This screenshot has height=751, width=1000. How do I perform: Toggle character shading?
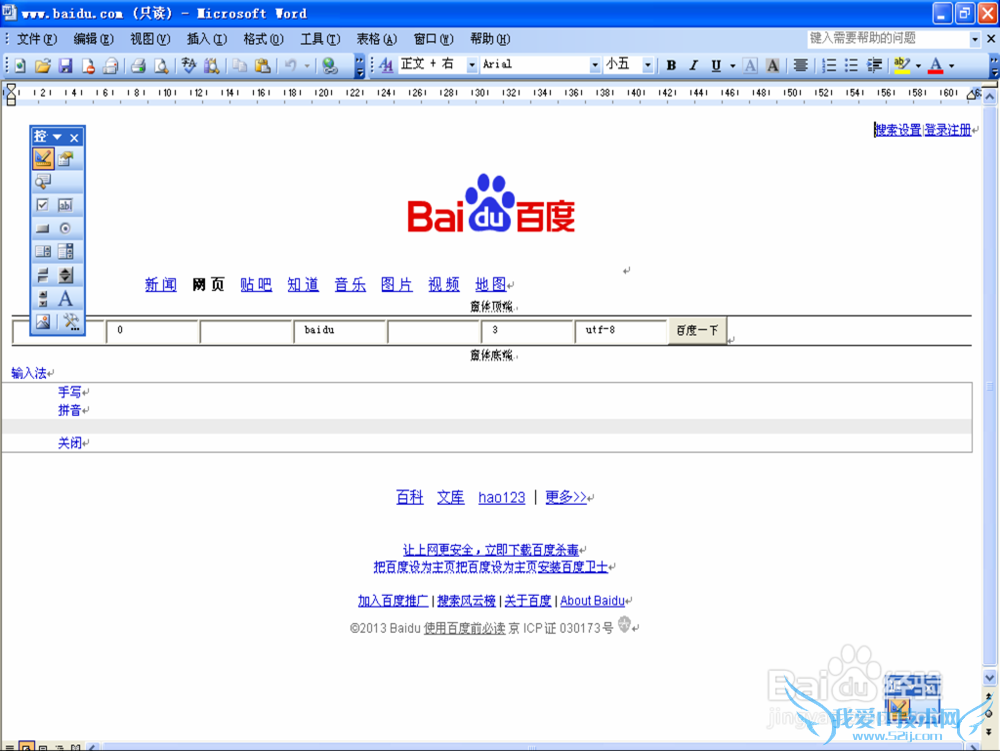click(x=772, y=65)
